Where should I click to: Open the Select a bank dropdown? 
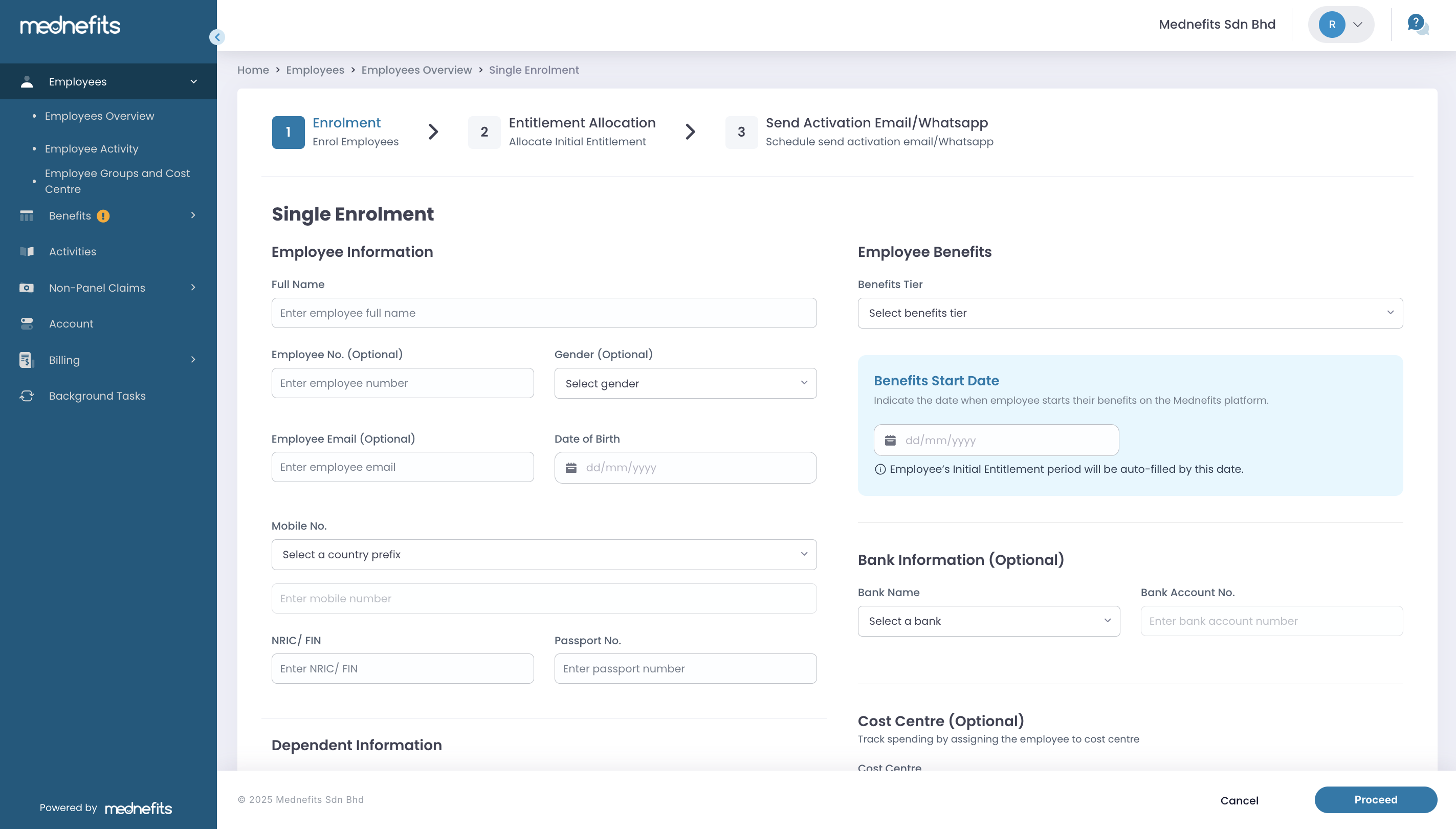[x=988, y=621]
